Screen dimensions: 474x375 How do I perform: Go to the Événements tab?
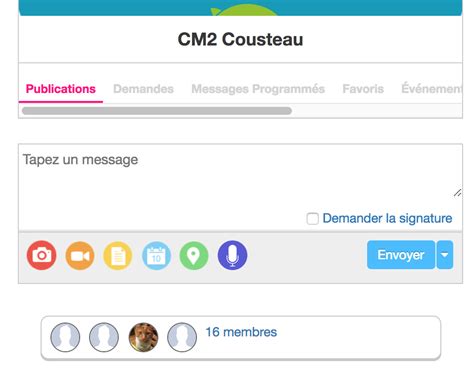(x=431, y=89)
